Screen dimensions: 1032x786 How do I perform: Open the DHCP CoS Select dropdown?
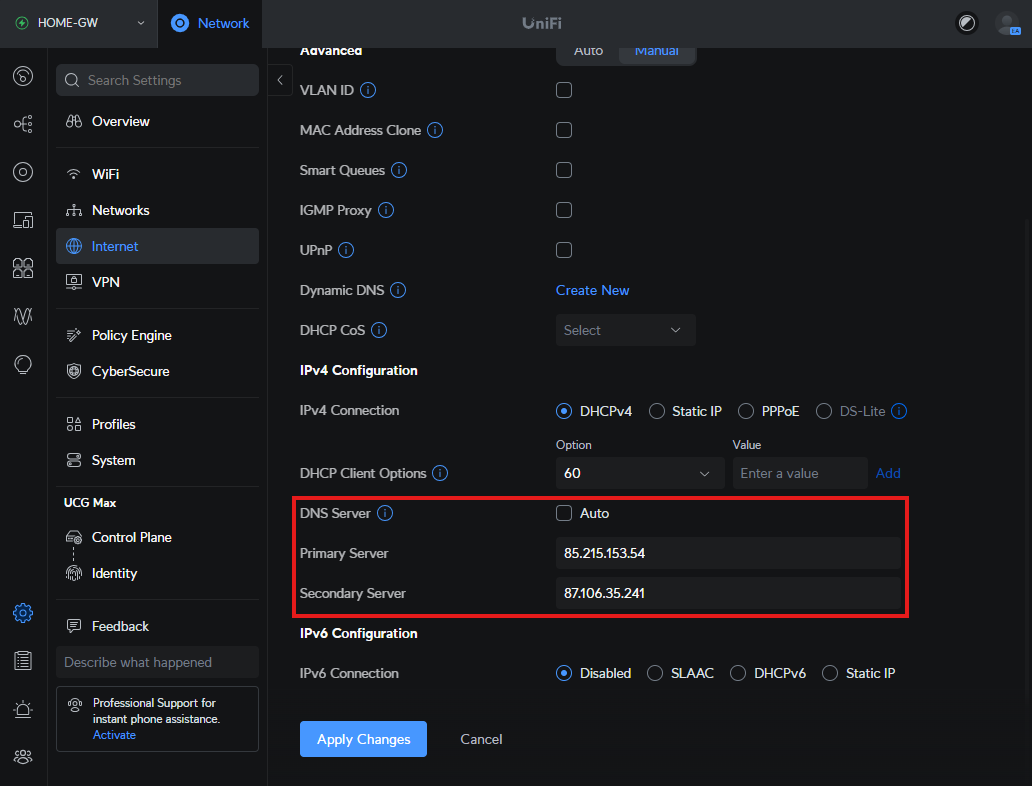[x=625, y=330]
